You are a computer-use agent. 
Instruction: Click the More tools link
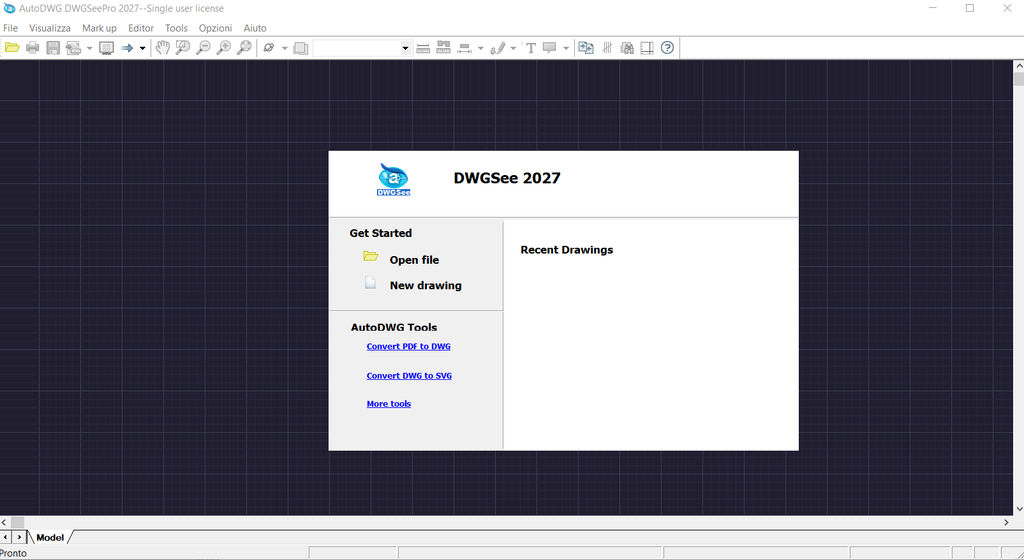coord(389,404)
